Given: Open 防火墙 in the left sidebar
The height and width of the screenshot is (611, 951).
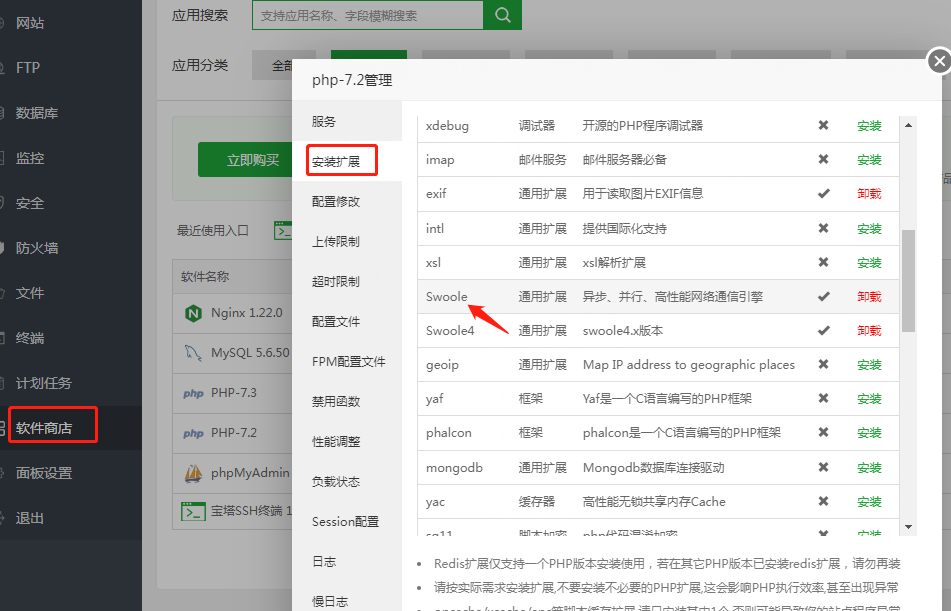Looking at the screenshot, I should click(x=37, y=248).
